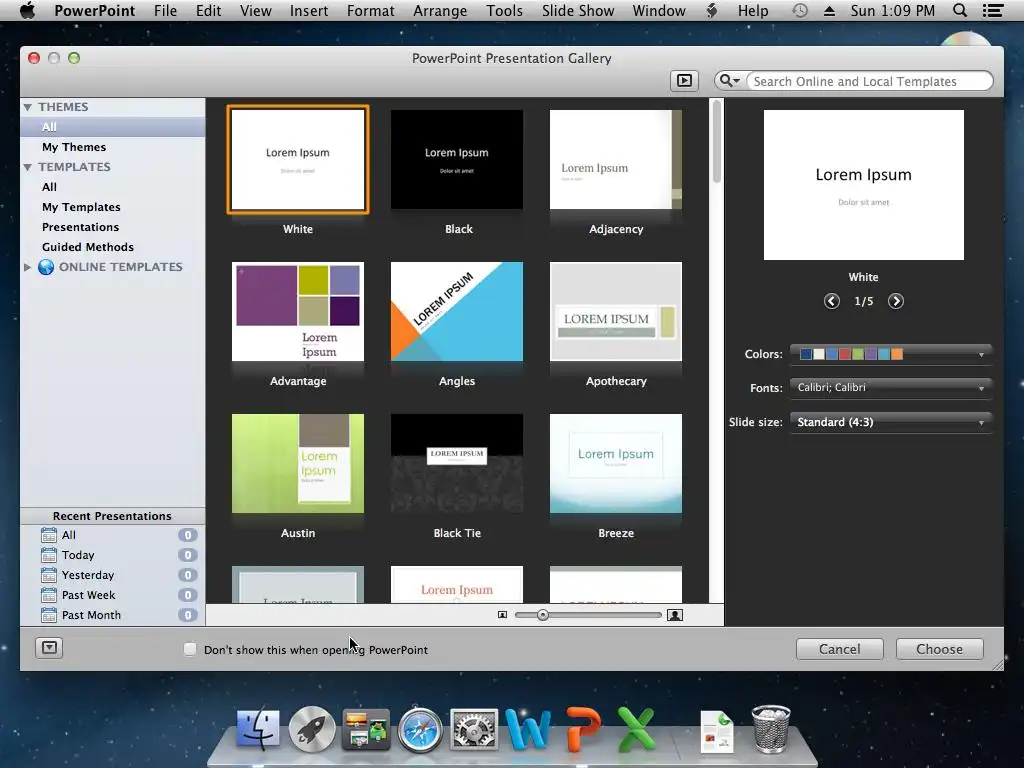The width and height of the screenshot is (1024, 768).
Task: Open the Insert menu
Action: 309,10
